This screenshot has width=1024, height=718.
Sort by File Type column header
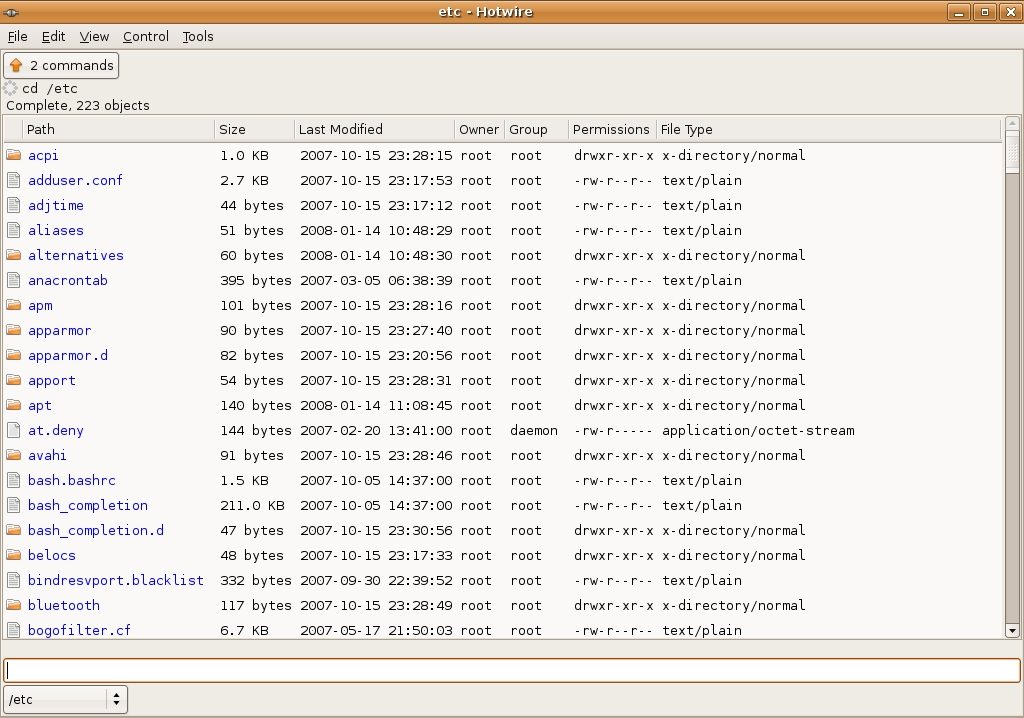coord(828,129)
